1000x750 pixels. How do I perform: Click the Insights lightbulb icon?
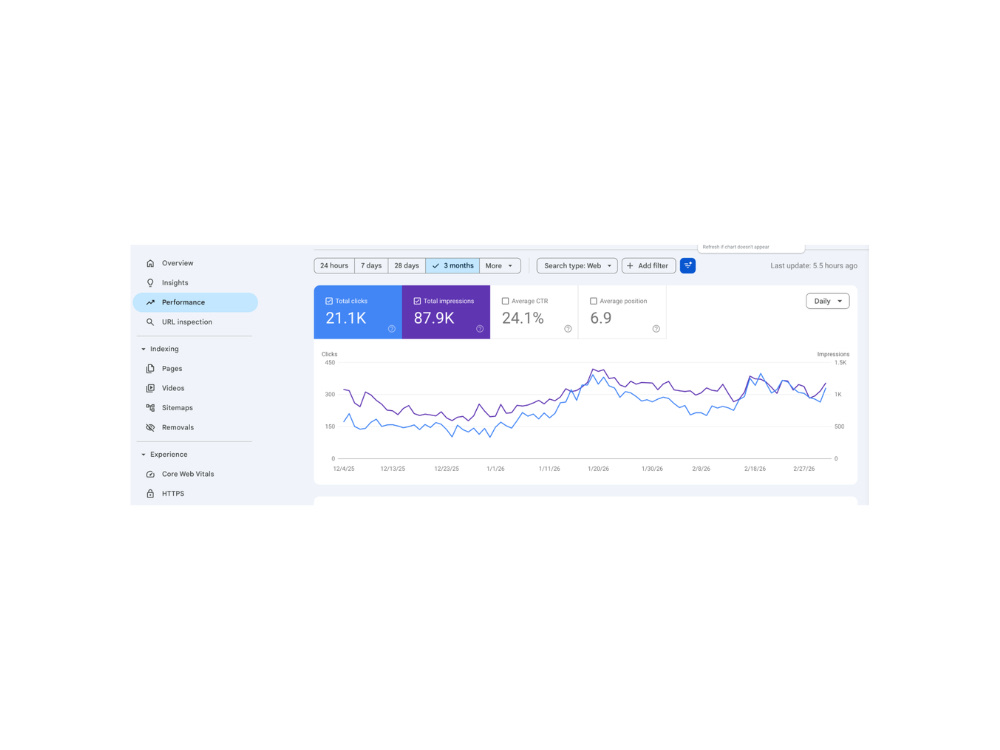(x=151, y=283)
